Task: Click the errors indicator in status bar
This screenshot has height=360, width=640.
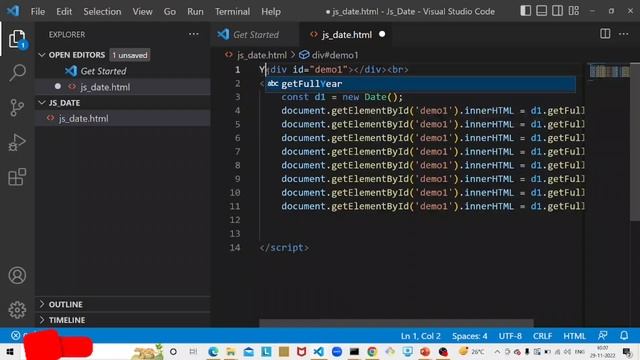Action: [16, 336]
